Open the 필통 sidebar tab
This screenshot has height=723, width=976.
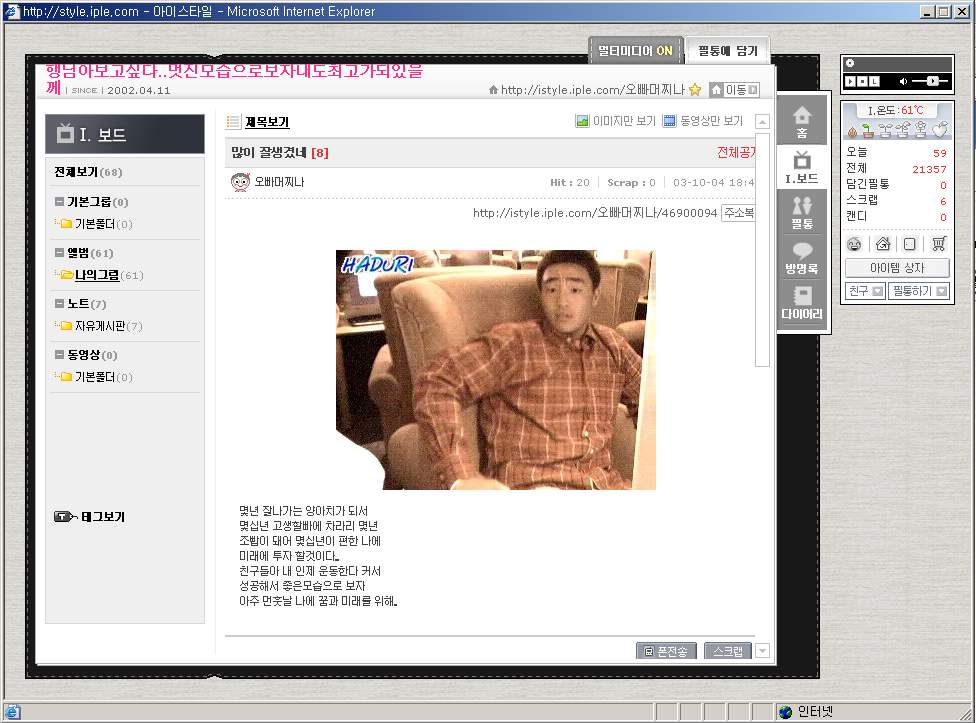coord(802,212)
